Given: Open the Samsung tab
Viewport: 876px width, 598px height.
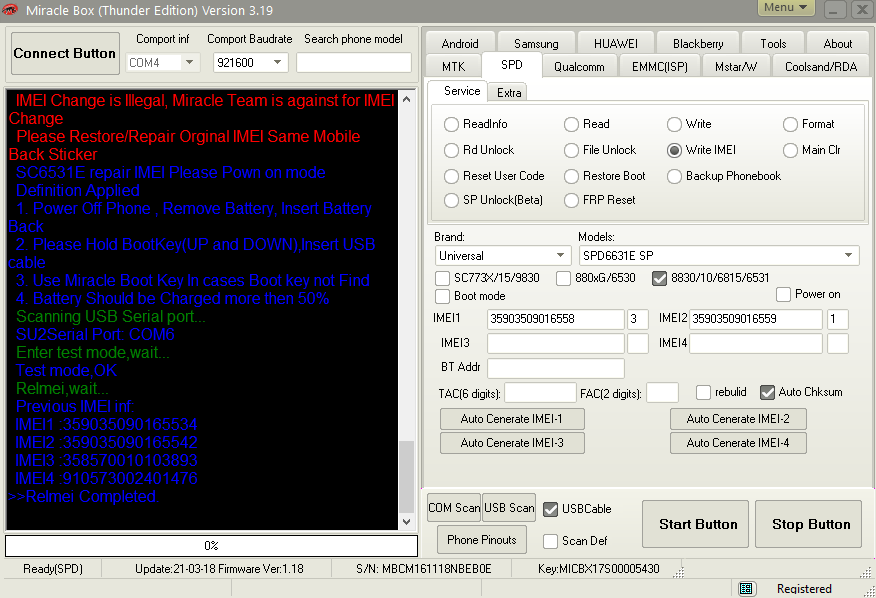Looking at the screenshot, I should [x=536, y=44].
